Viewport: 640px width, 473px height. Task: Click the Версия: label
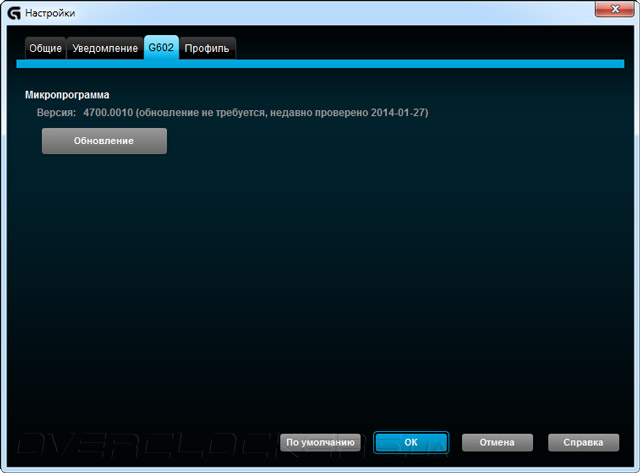tap(56, 113)
